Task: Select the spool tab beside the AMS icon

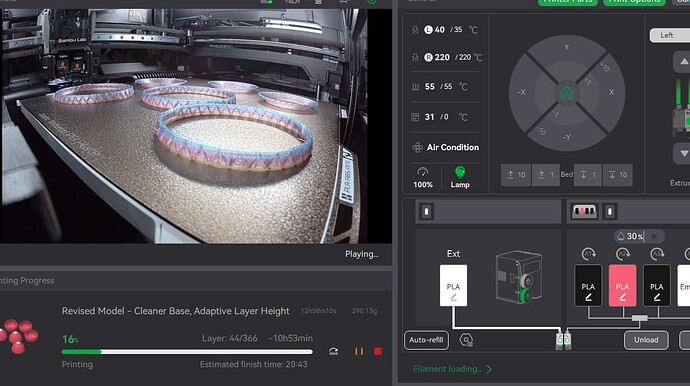Action: tap(609, 212)
